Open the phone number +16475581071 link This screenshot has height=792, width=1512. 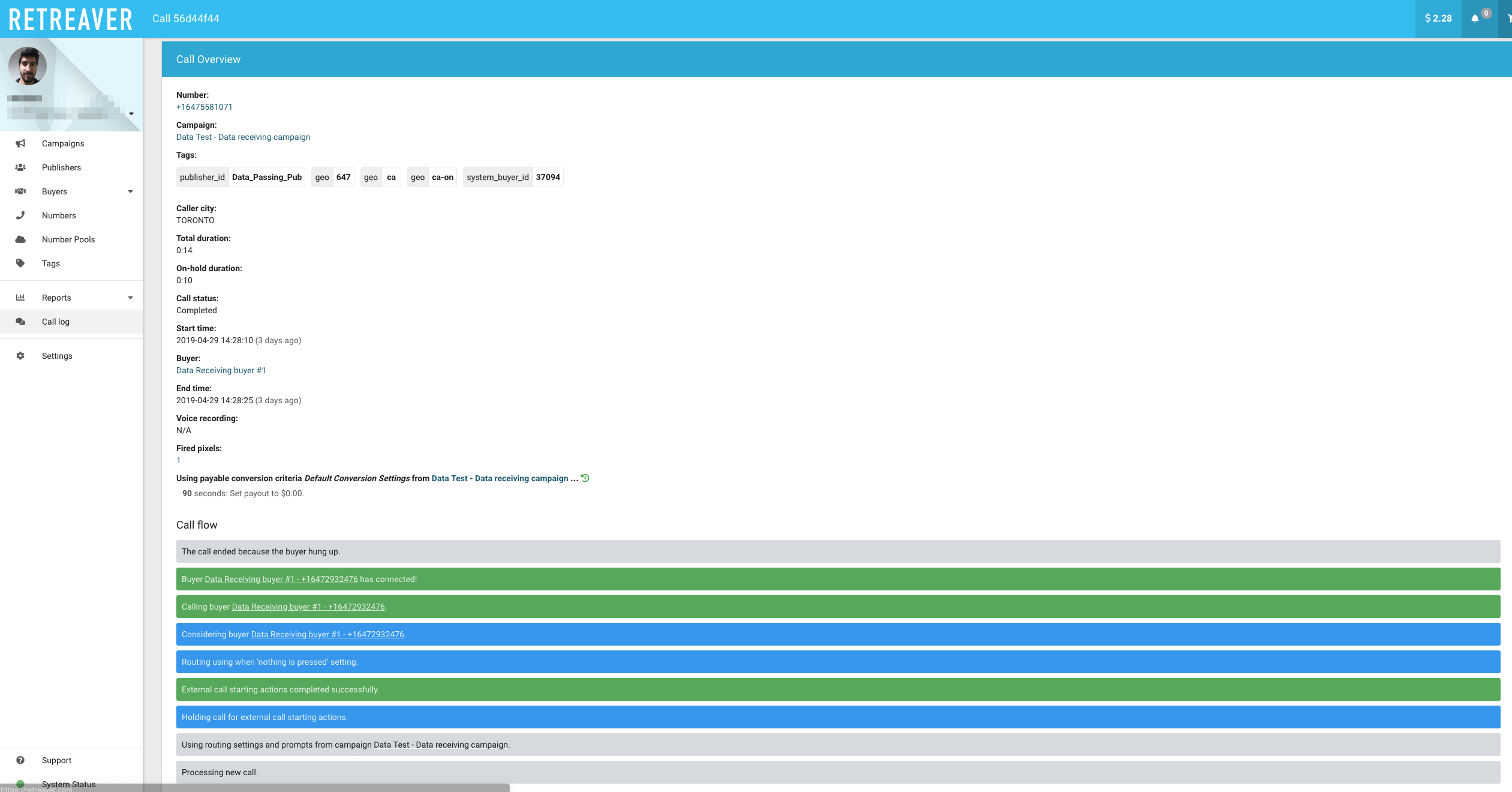coord(204,107)
